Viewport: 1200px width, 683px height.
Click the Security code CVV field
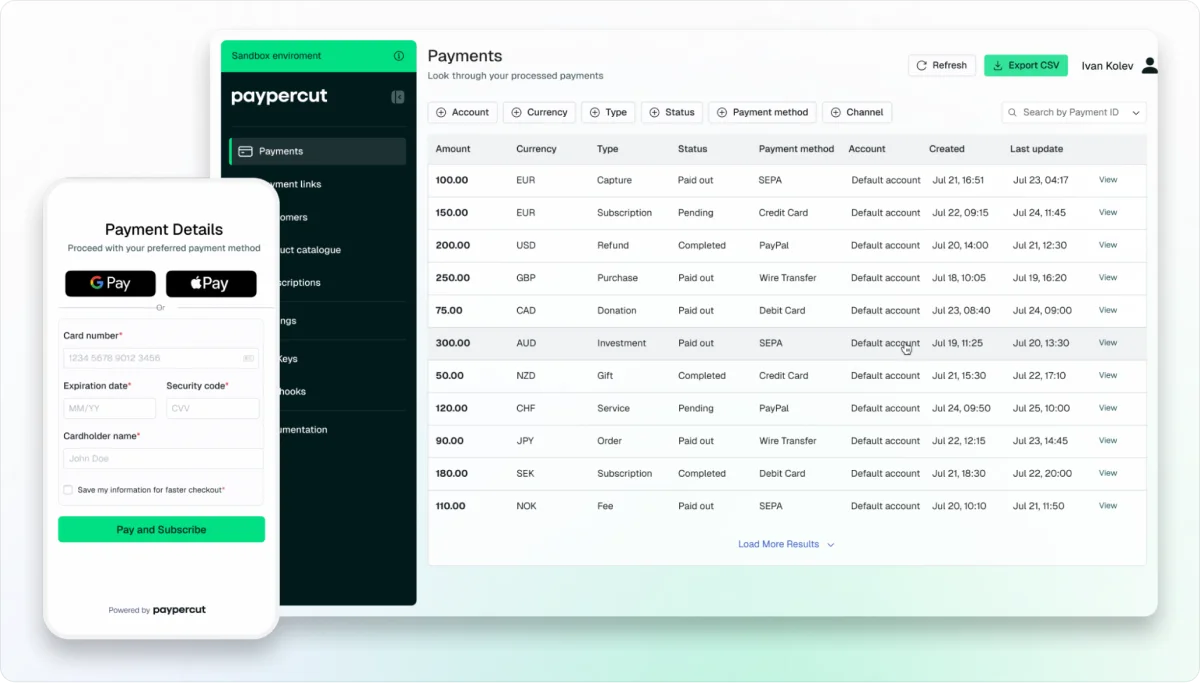pyautogui.click(x=213, y=408)
